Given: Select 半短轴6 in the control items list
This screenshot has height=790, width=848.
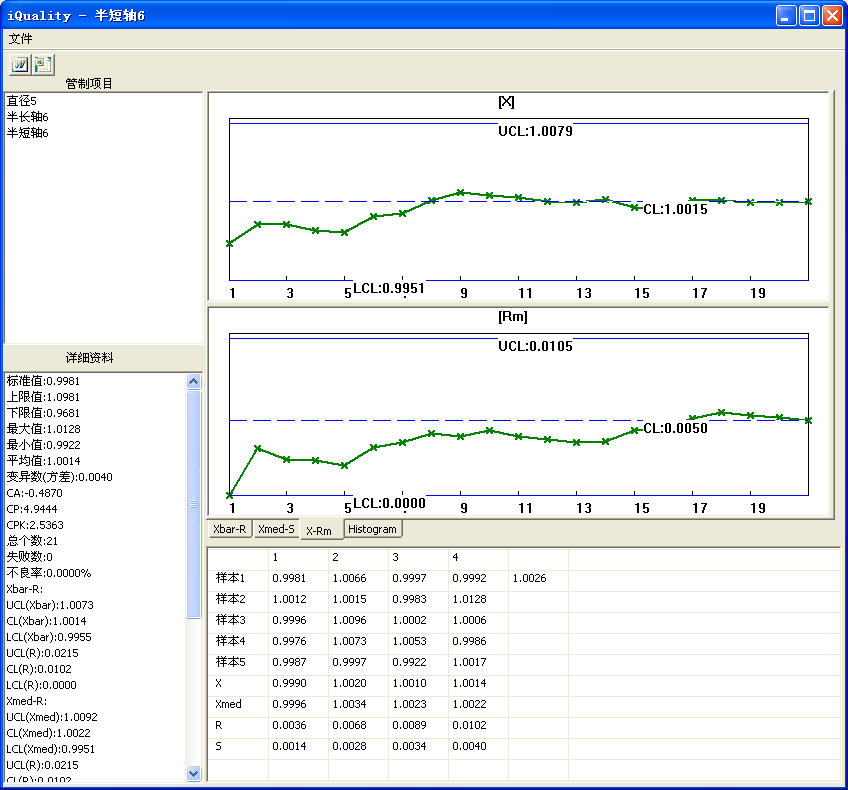Looking at the screenshot, I should [27, 133].
